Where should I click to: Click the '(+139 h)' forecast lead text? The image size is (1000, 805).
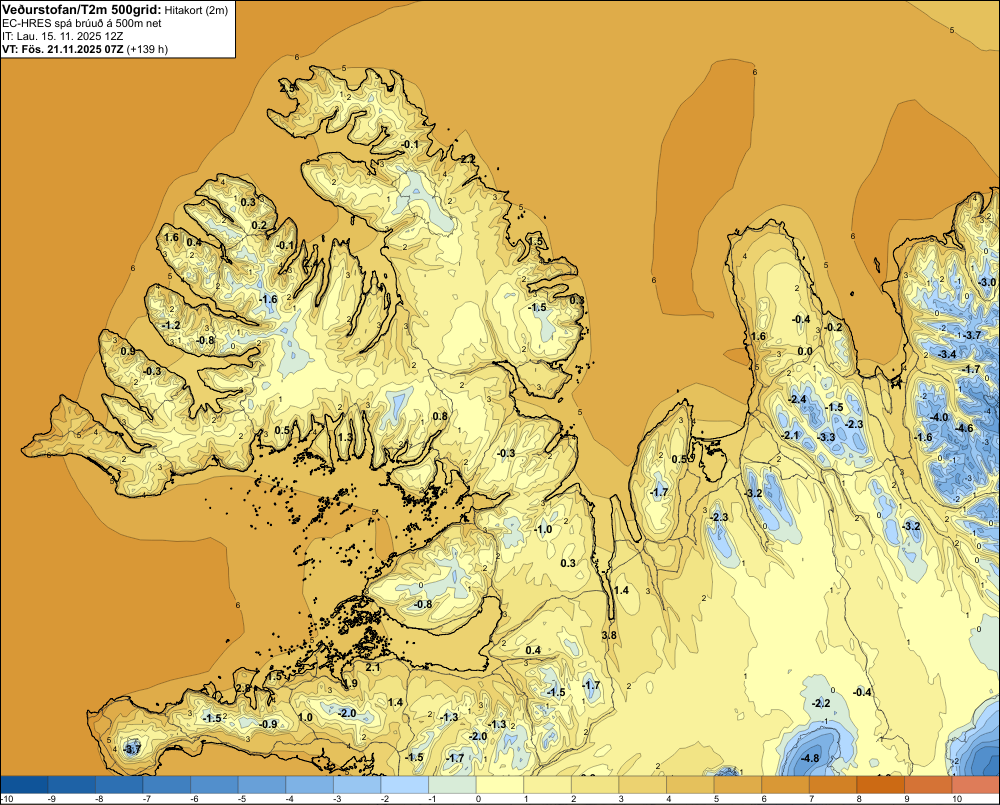point(147,49)
